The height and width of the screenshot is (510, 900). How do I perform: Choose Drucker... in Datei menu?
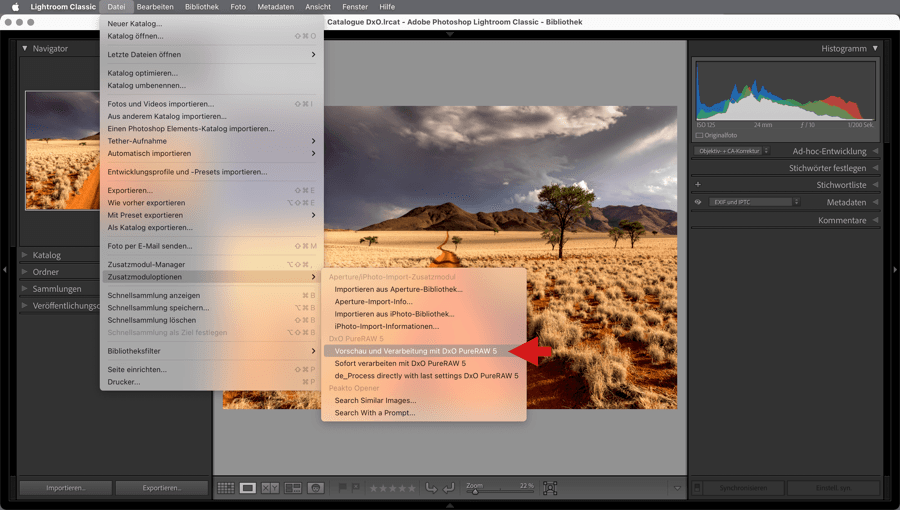tap(211, 382)
